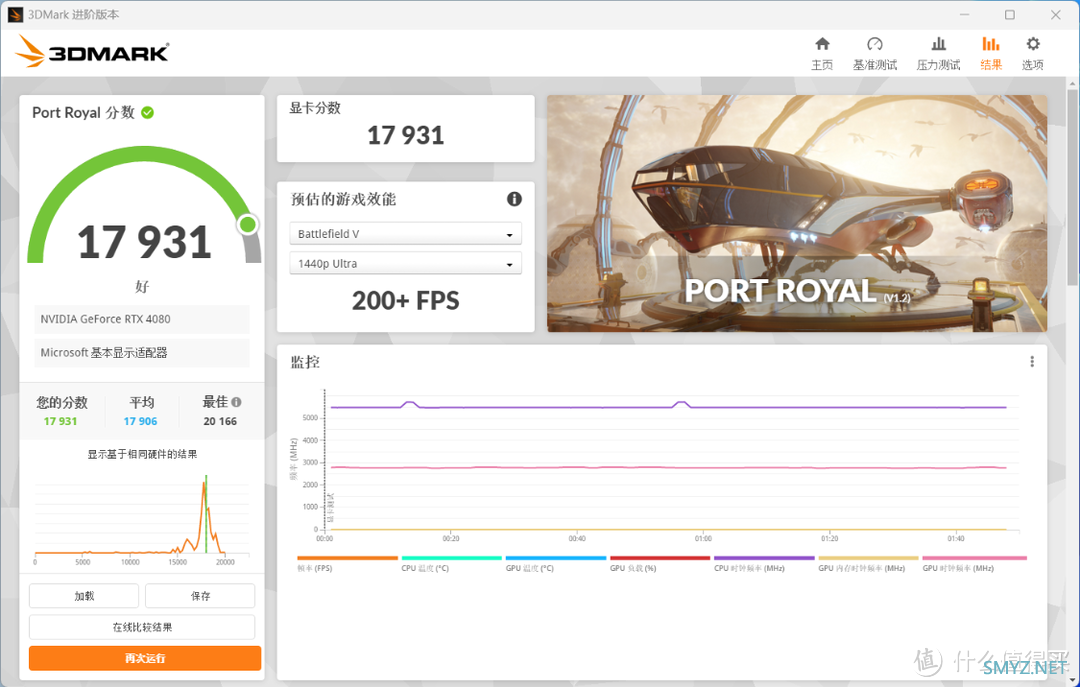Click the 3DMark logo

(x=92, y=52)
